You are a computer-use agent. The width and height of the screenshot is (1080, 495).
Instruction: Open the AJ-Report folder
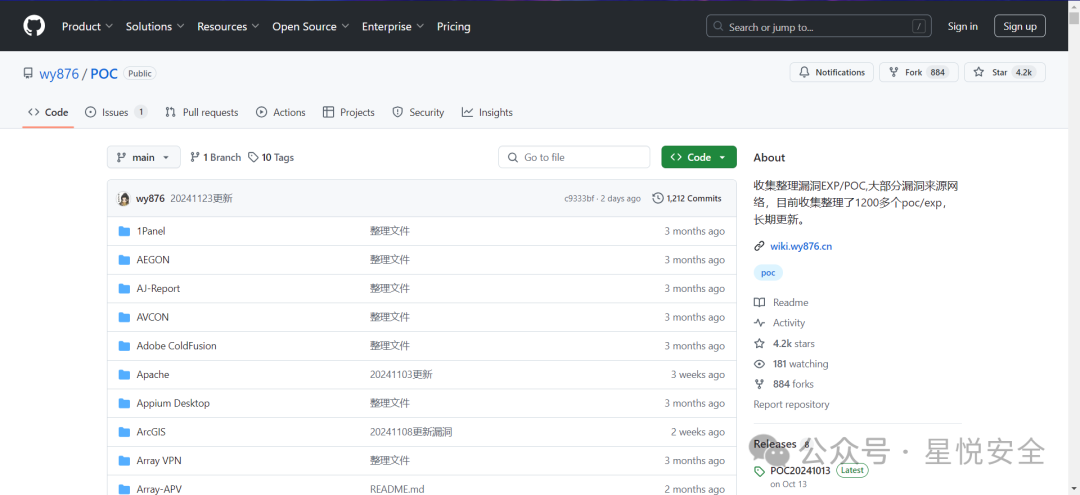click(158, 288)
